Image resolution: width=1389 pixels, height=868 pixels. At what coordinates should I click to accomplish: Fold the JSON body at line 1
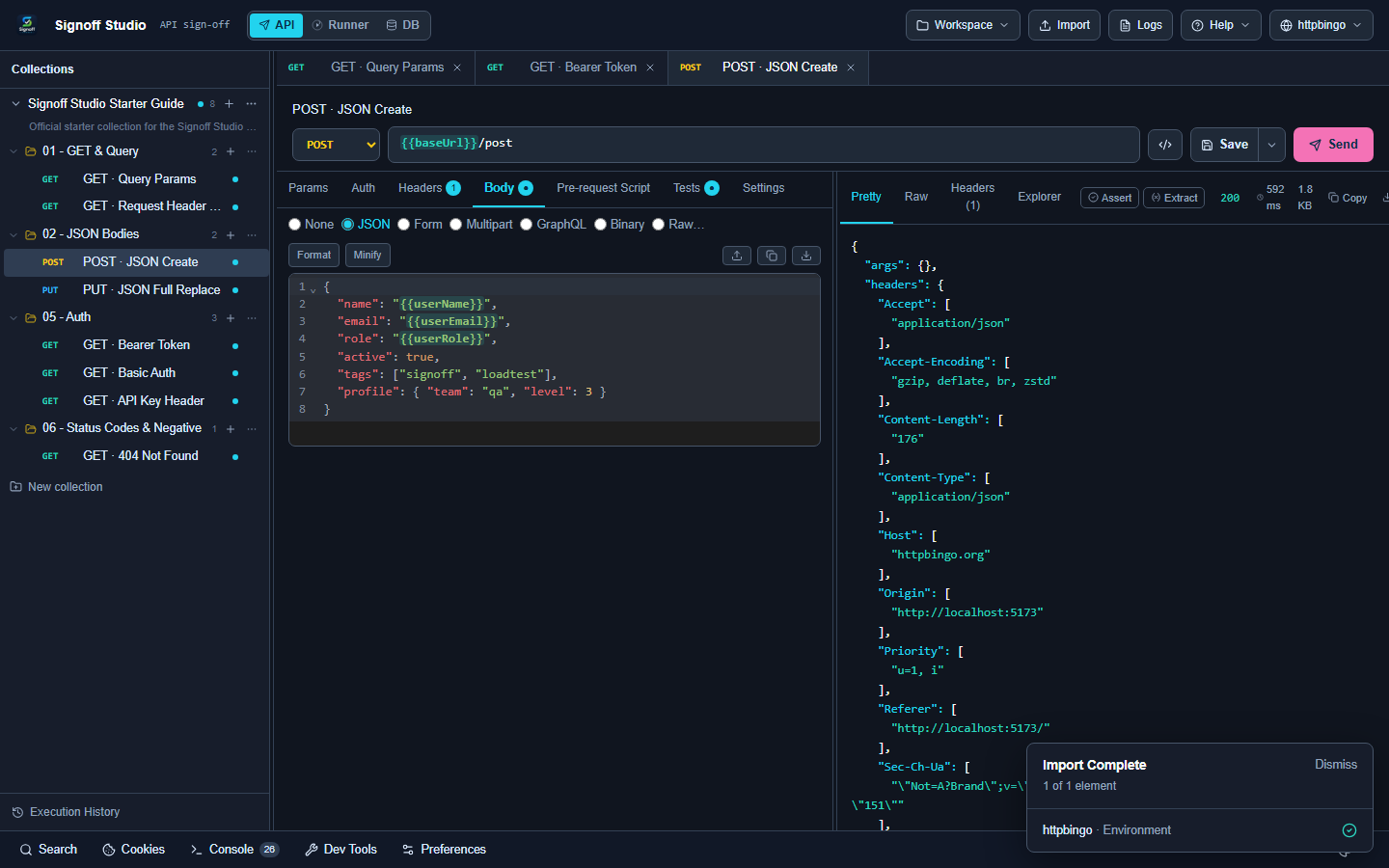coord(313,288)
